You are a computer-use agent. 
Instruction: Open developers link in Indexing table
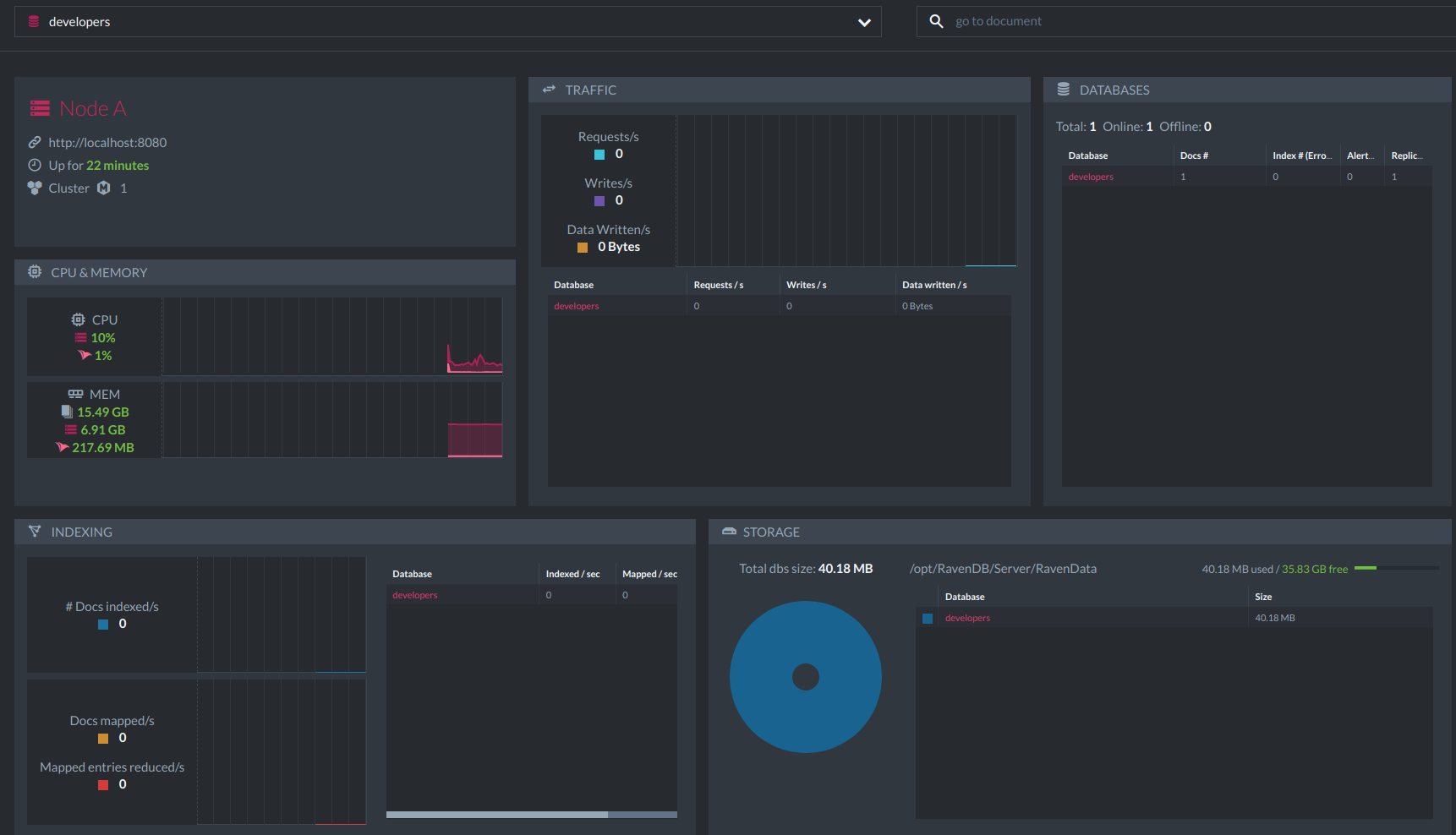point(415,595)
